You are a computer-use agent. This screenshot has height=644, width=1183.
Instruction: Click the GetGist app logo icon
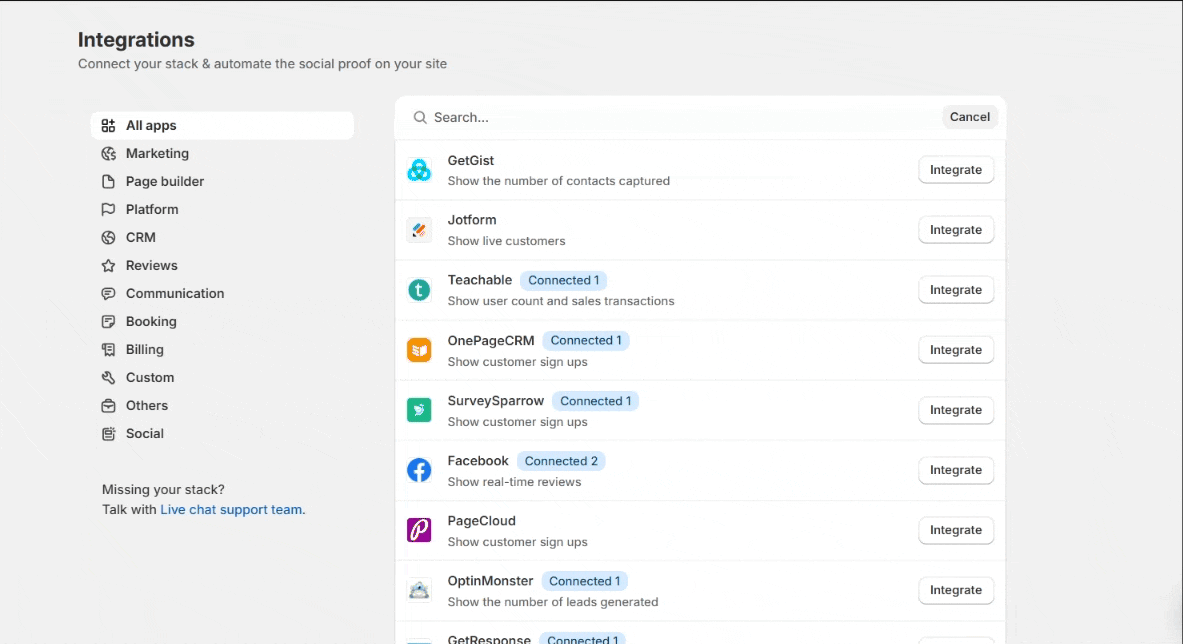pyautogui.click(x=419, y=170)
